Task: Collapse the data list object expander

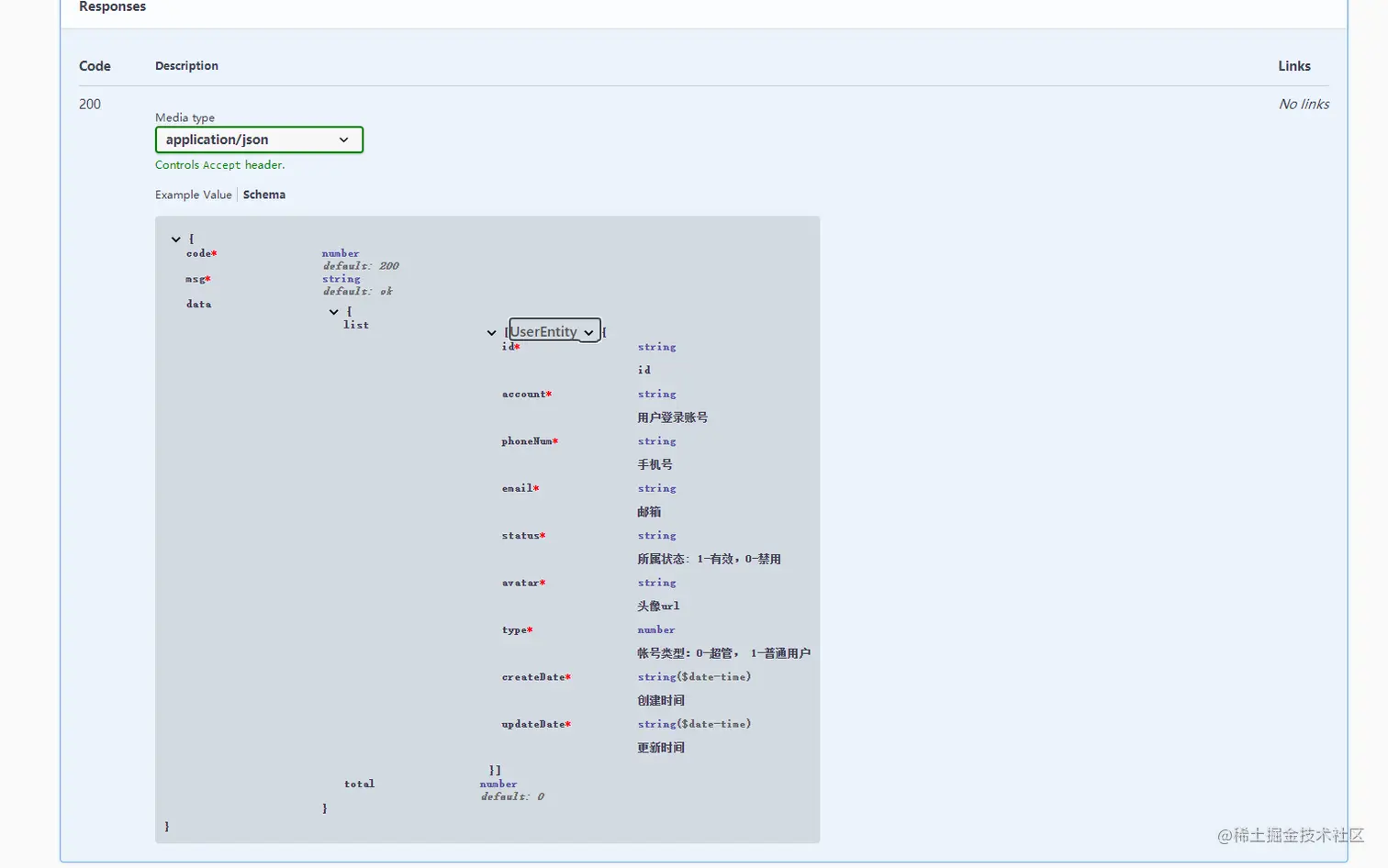Action: click(333, 311)
